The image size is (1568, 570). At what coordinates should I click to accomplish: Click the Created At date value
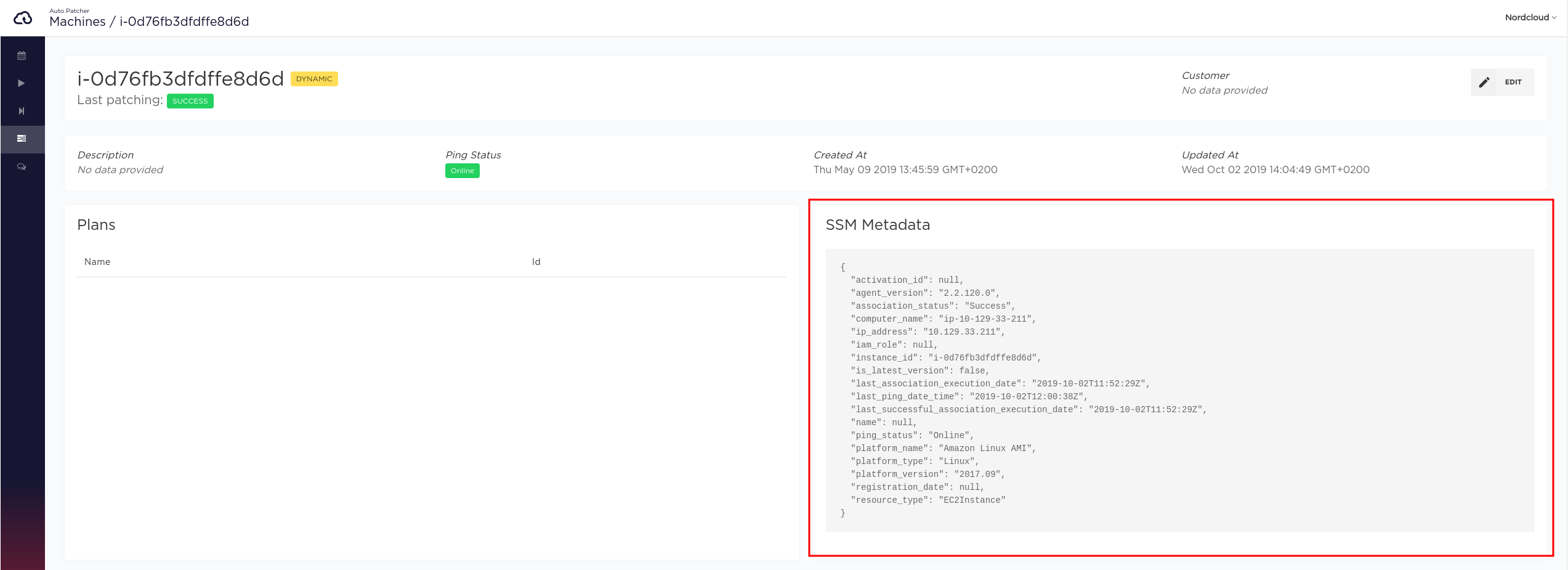coord(905,169)
